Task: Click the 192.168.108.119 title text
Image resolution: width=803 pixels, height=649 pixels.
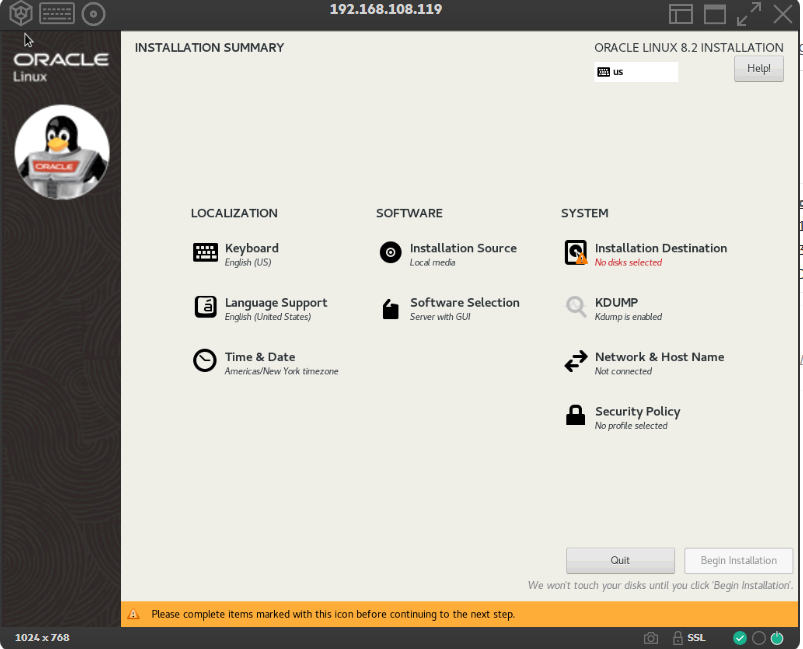Action: point(386,9)
